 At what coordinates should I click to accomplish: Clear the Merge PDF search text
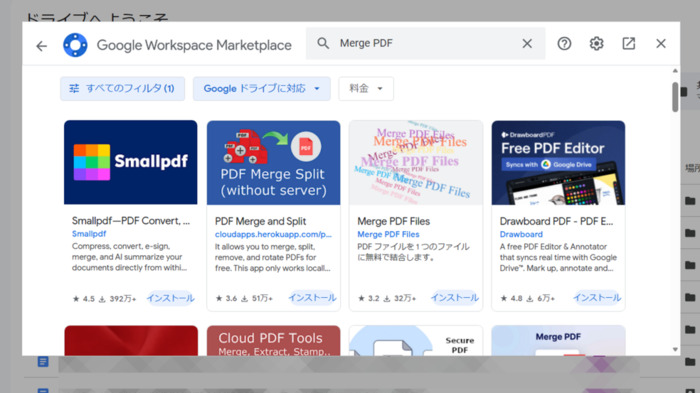(x=527, y=43)
